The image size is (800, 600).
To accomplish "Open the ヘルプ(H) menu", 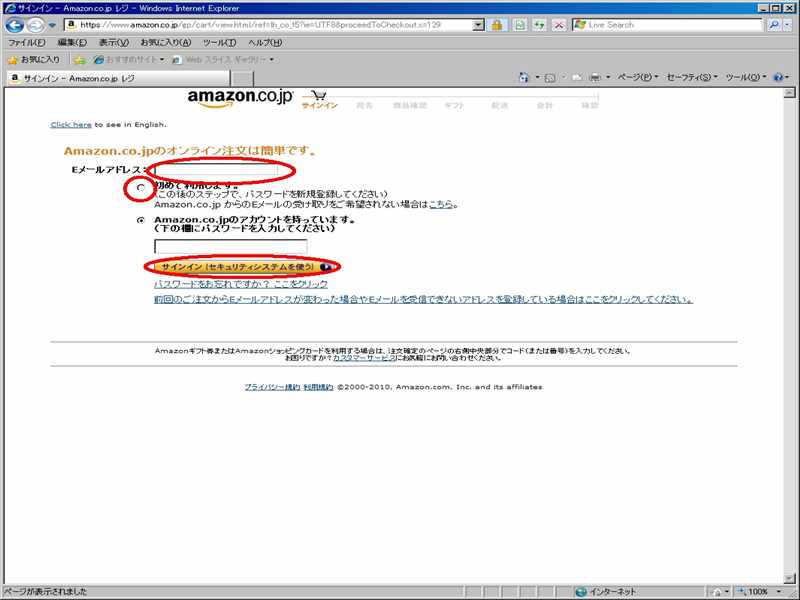I will [265, 43].
